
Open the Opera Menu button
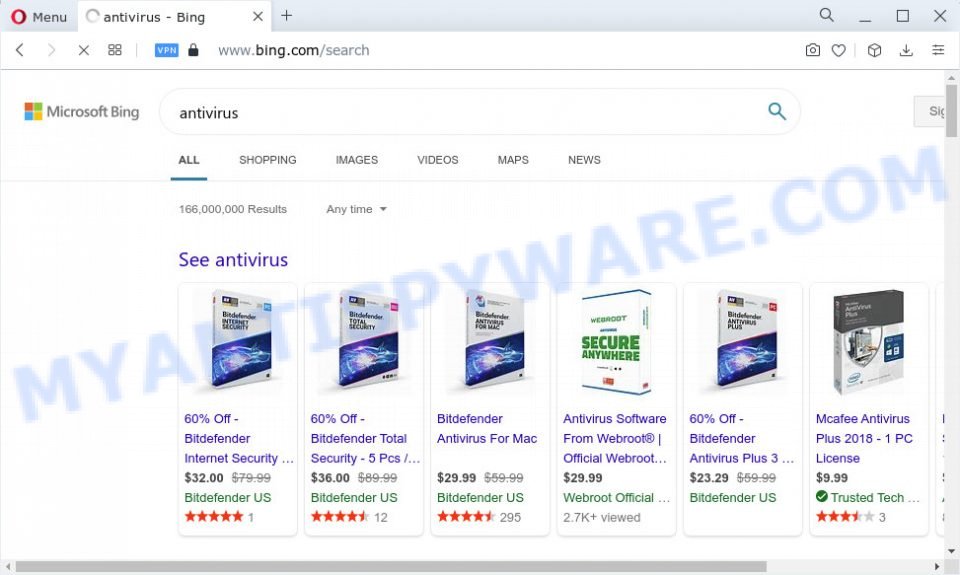point(38,17)
